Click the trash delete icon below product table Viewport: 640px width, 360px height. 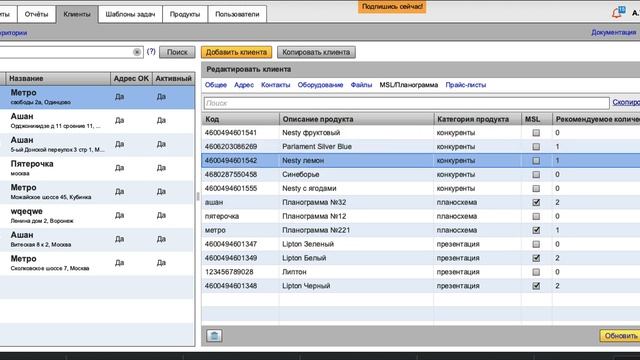(x=214, y=336)
